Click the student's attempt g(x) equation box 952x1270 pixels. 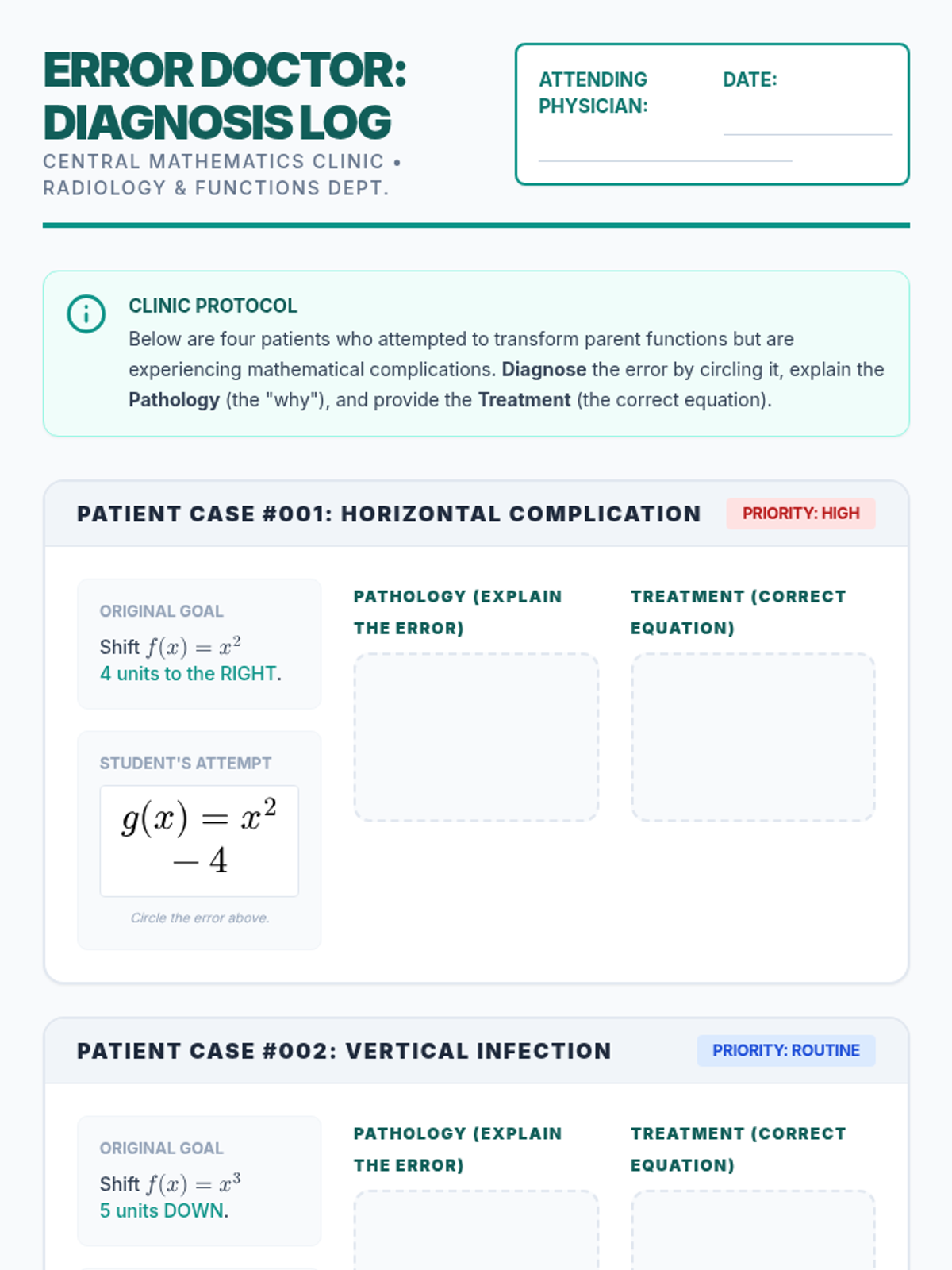tap(199, 841)
